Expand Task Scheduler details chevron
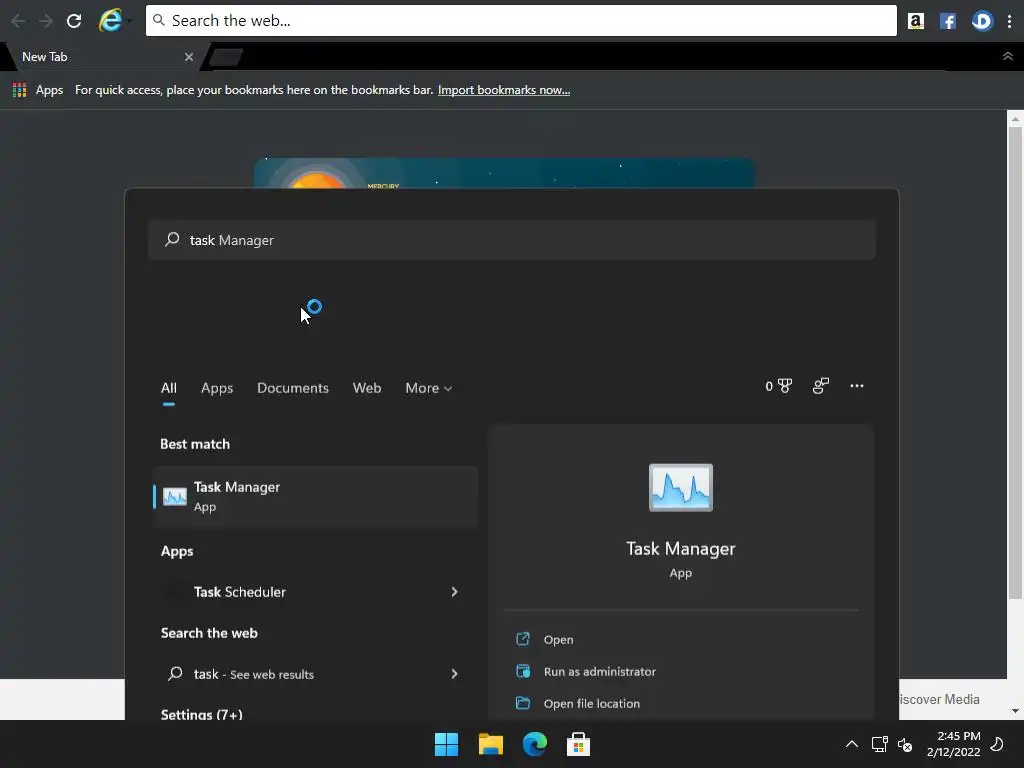This screenshot has height=768, width=1024. coord(455,592)
